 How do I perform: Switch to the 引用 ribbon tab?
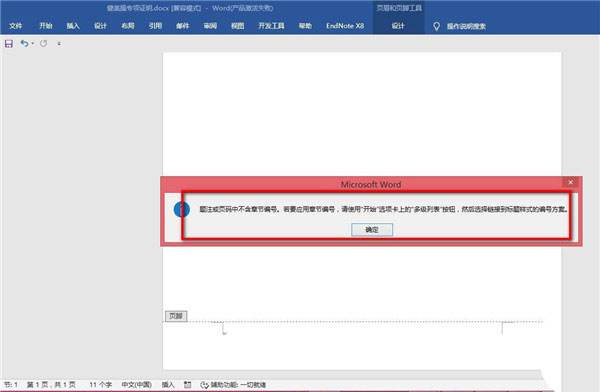pyautogui.click(x=155, y=26)
